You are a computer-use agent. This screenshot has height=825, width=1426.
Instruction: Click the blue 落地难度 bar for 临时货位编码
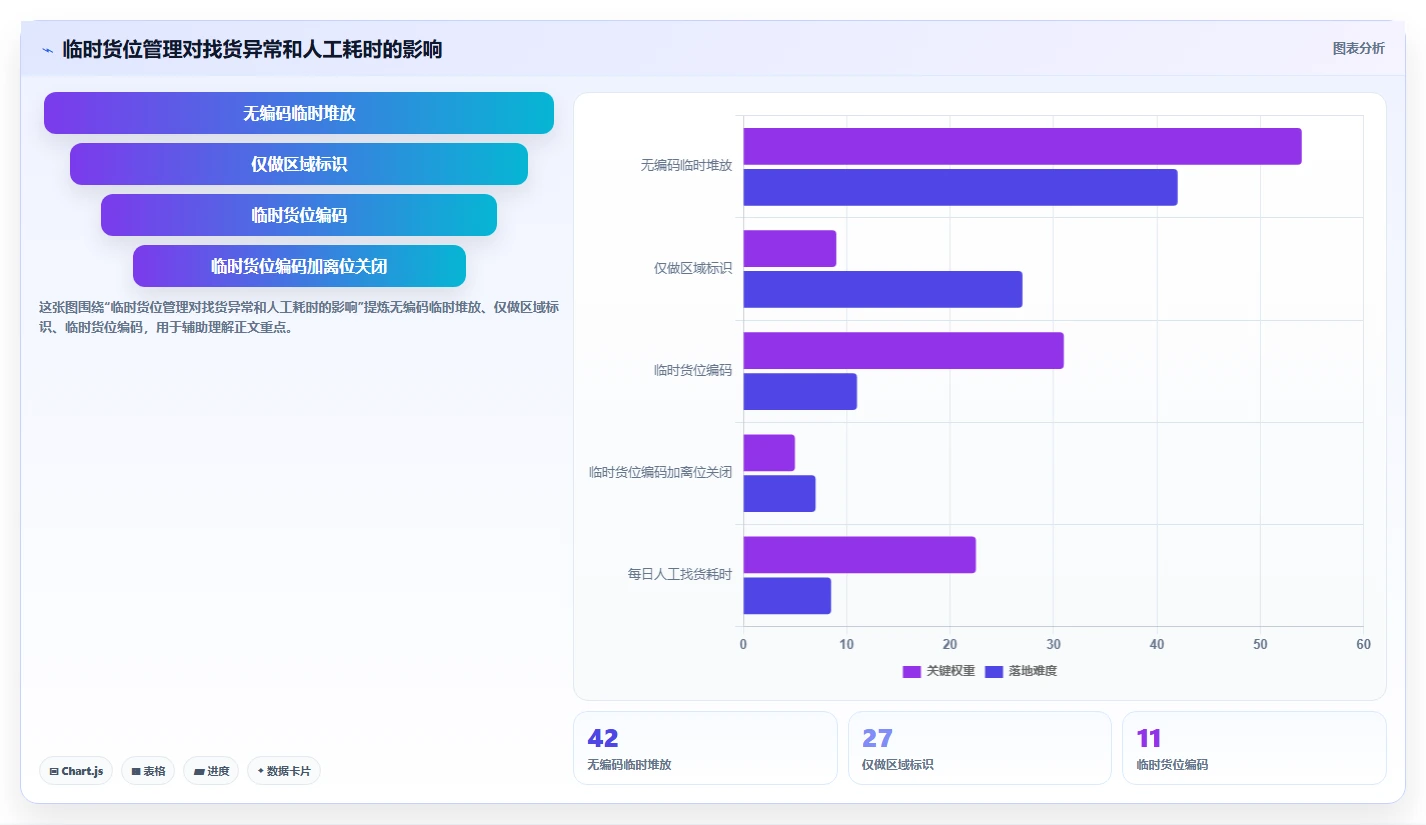pyautogui.click(x=800, y=391)
